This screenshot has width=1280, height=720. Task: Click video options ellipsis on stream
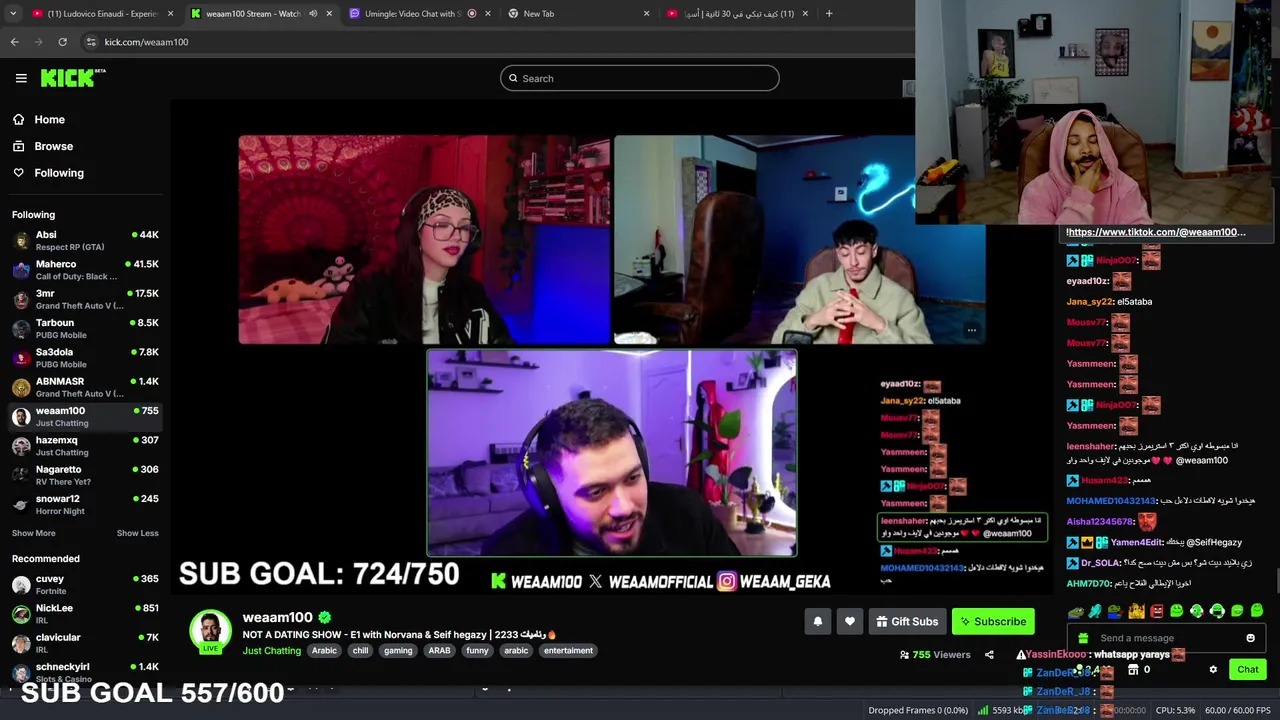tap(971, 331)
